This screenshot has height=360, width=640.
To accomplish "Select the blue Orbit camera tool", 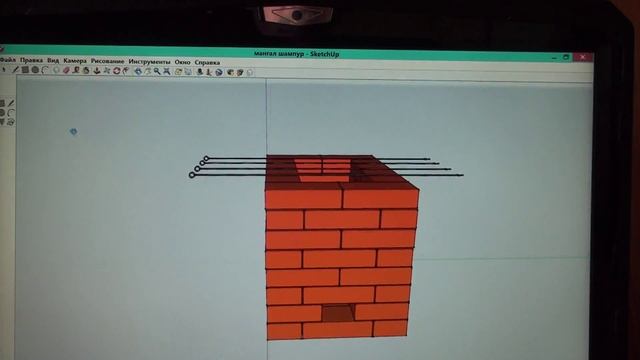I will point(138,71).
